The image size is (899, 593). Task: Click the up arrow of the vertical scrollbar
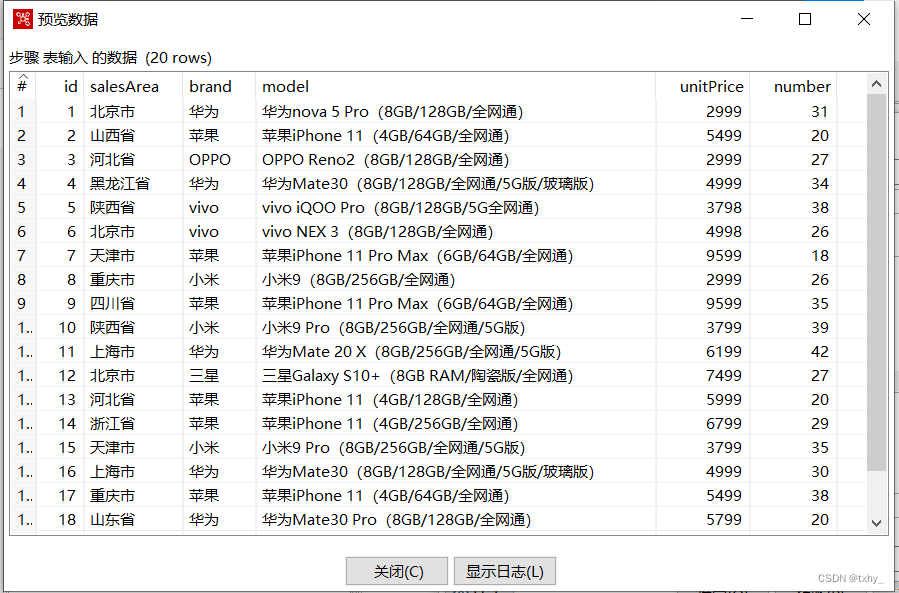pos(876,82)
